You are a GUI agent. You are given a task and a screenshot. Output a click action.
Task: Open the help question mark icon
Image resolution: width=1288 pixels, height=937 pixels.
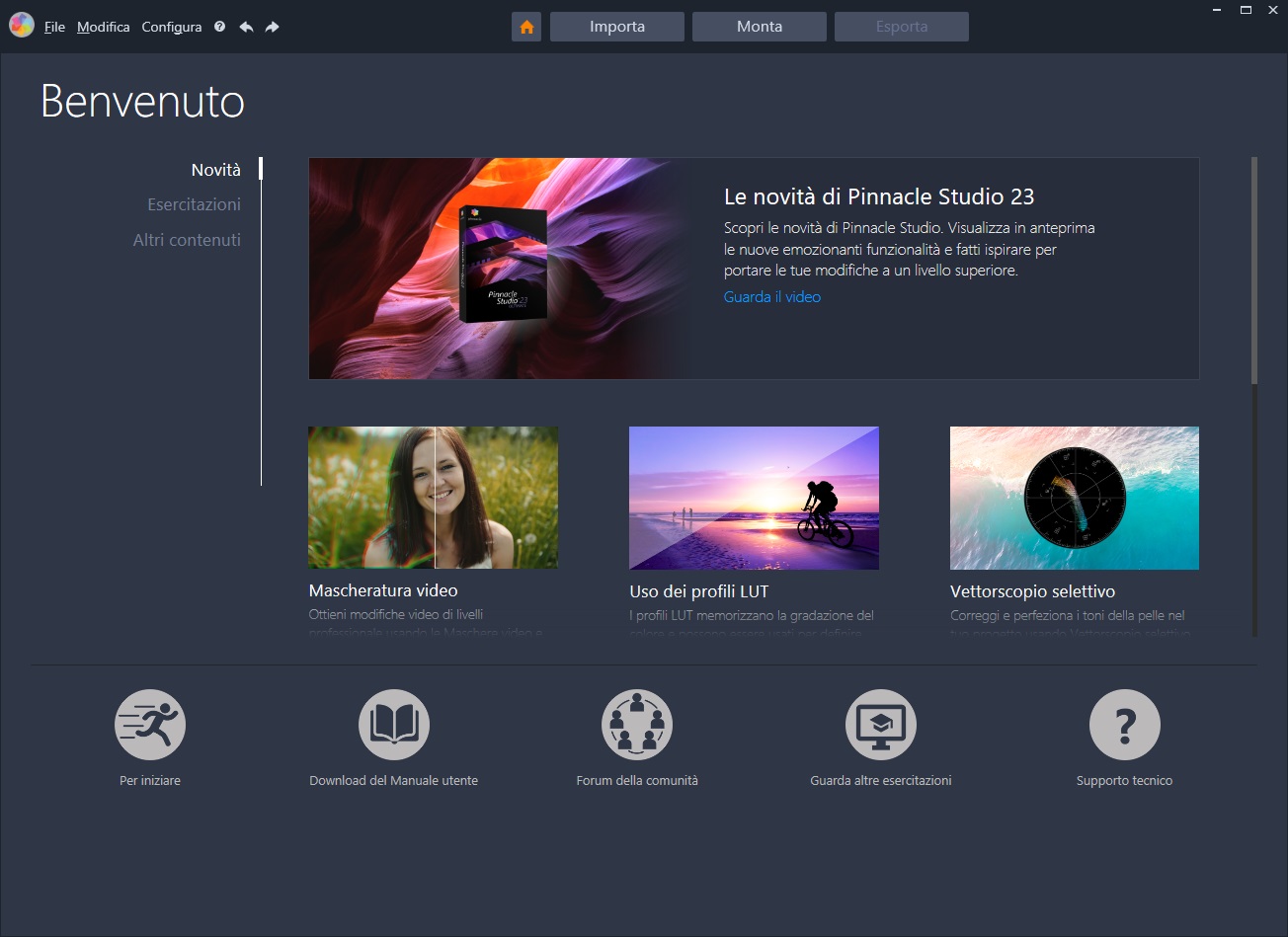[219, 27]
